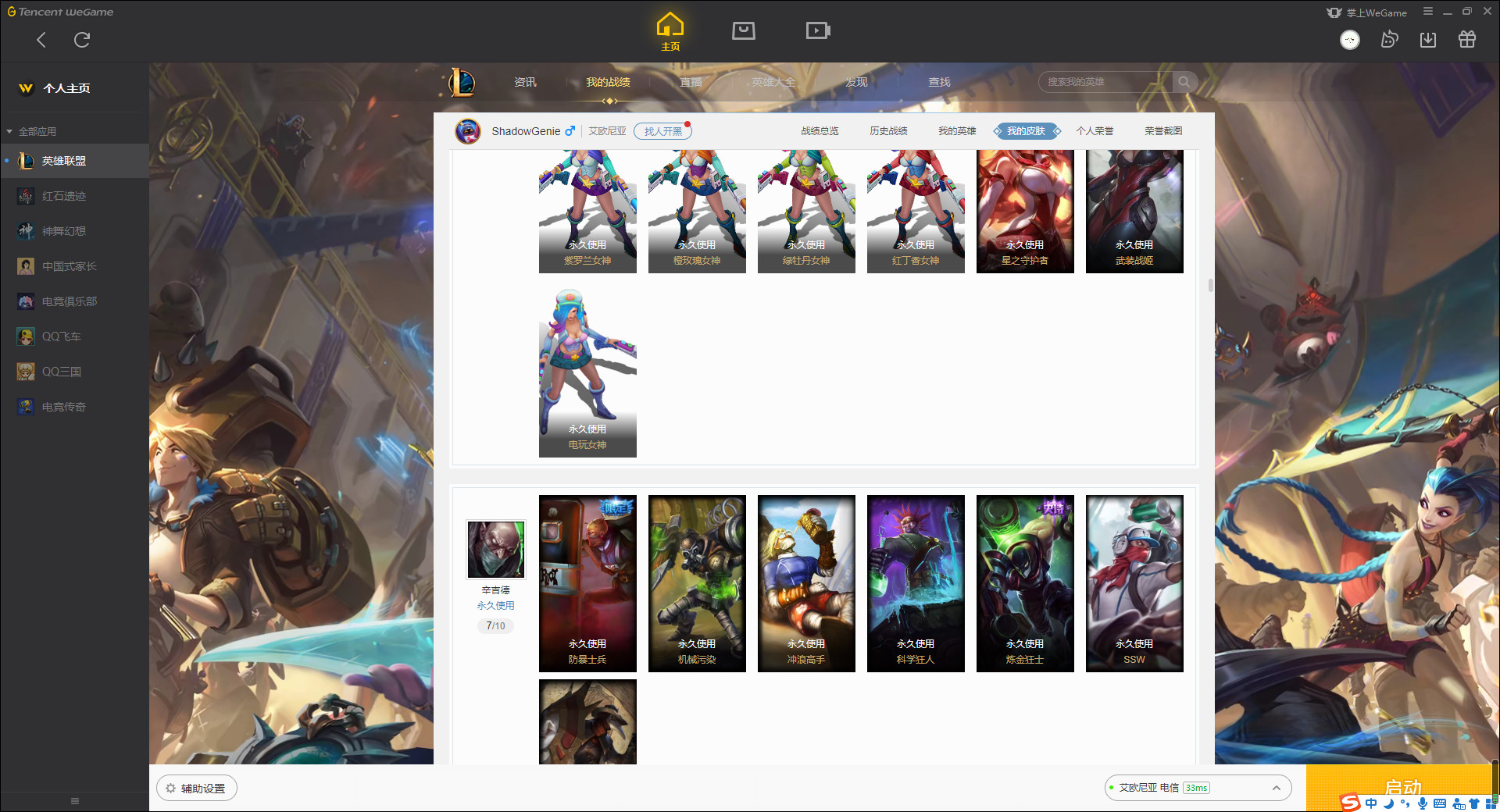Select the 我的皮肤 sub-tab
Image resolution: width=1500 pixels, height=812 pixels.
pos(1026,131)
